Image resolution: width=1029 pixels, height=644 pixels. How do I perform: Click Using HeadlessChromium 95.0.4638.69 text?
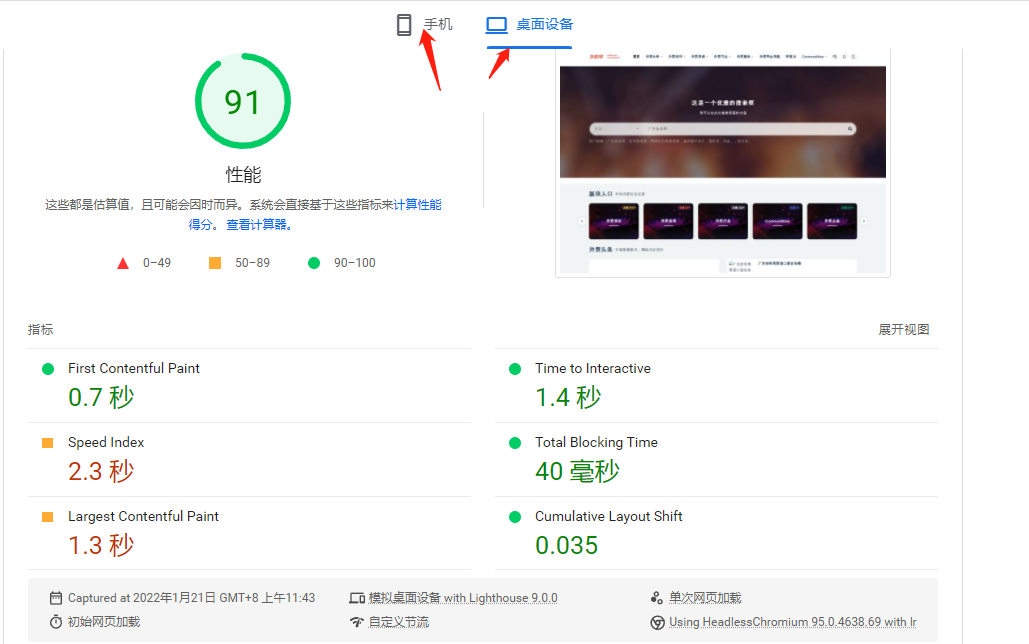tap(793, 622)
